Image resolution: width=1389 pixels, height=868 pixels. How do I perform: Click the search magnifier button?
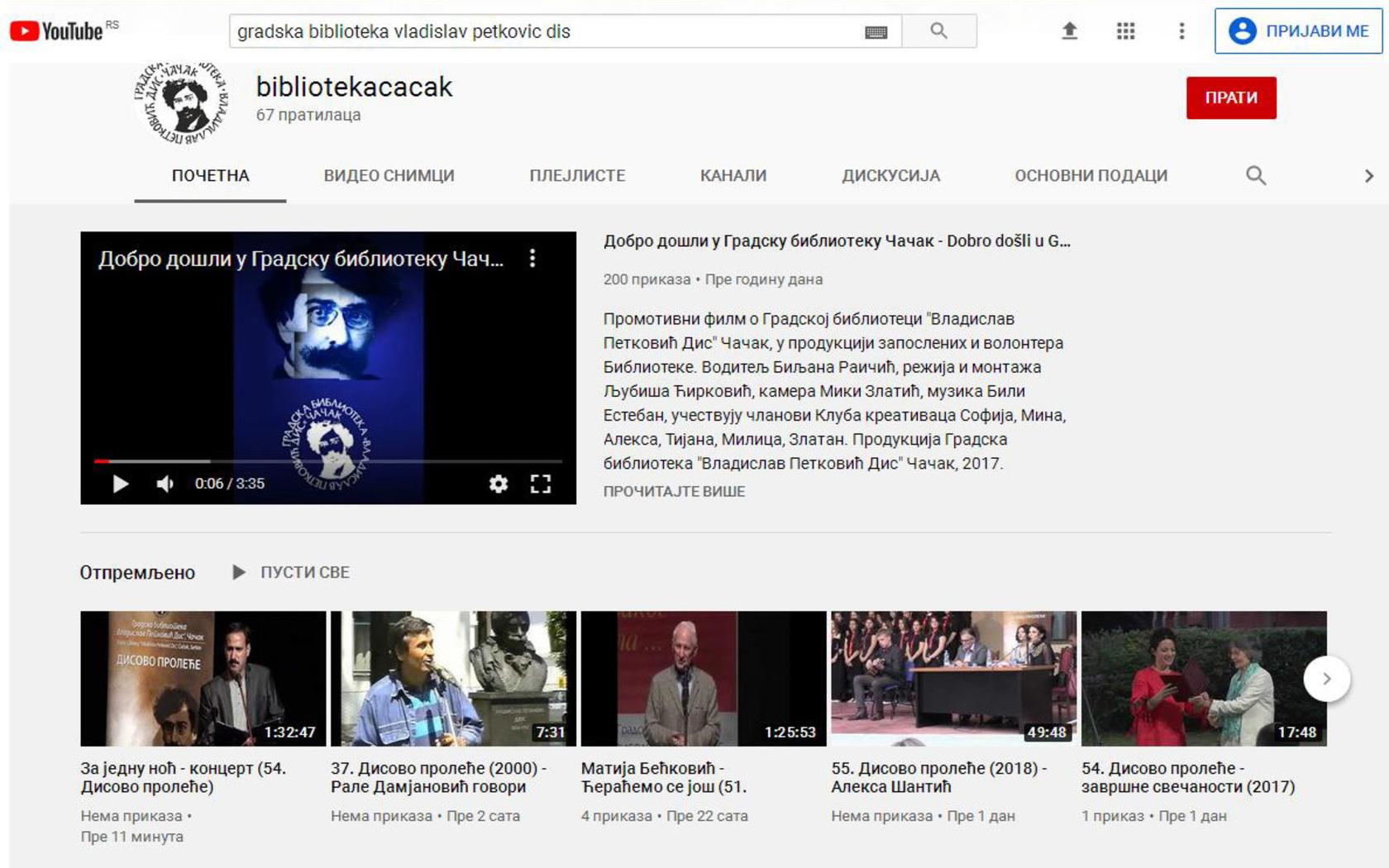click(x=938, y=31)
